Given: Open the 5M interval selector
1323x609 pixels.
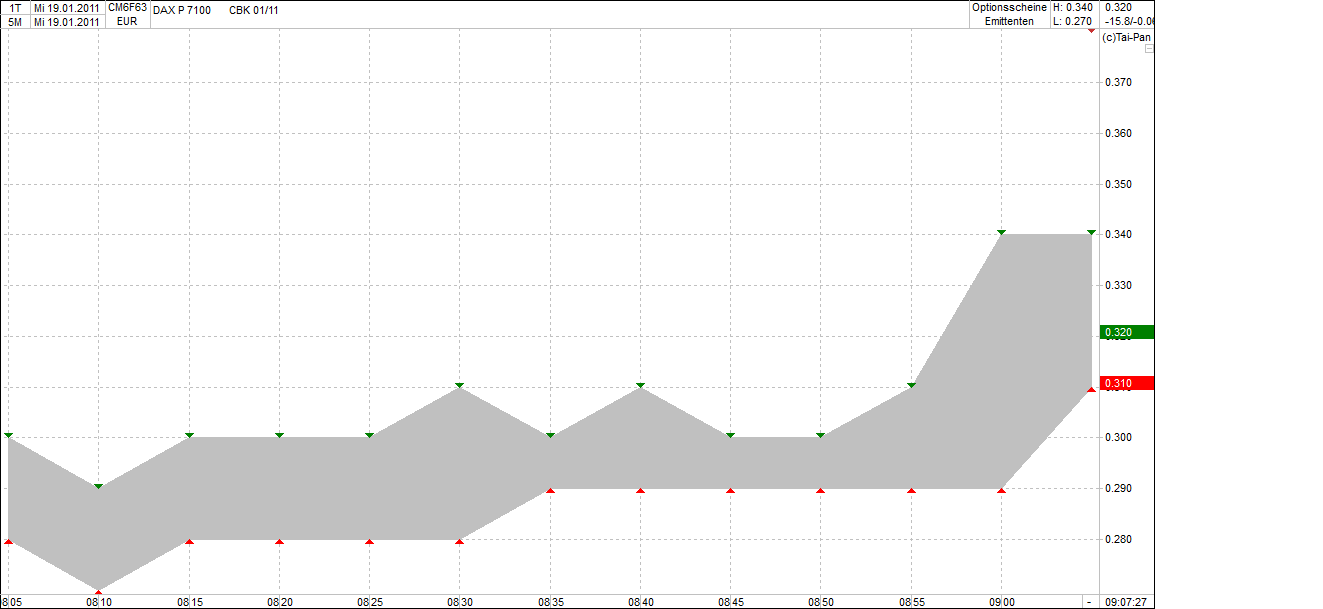Looking at the screenshot, I should 13,19.
